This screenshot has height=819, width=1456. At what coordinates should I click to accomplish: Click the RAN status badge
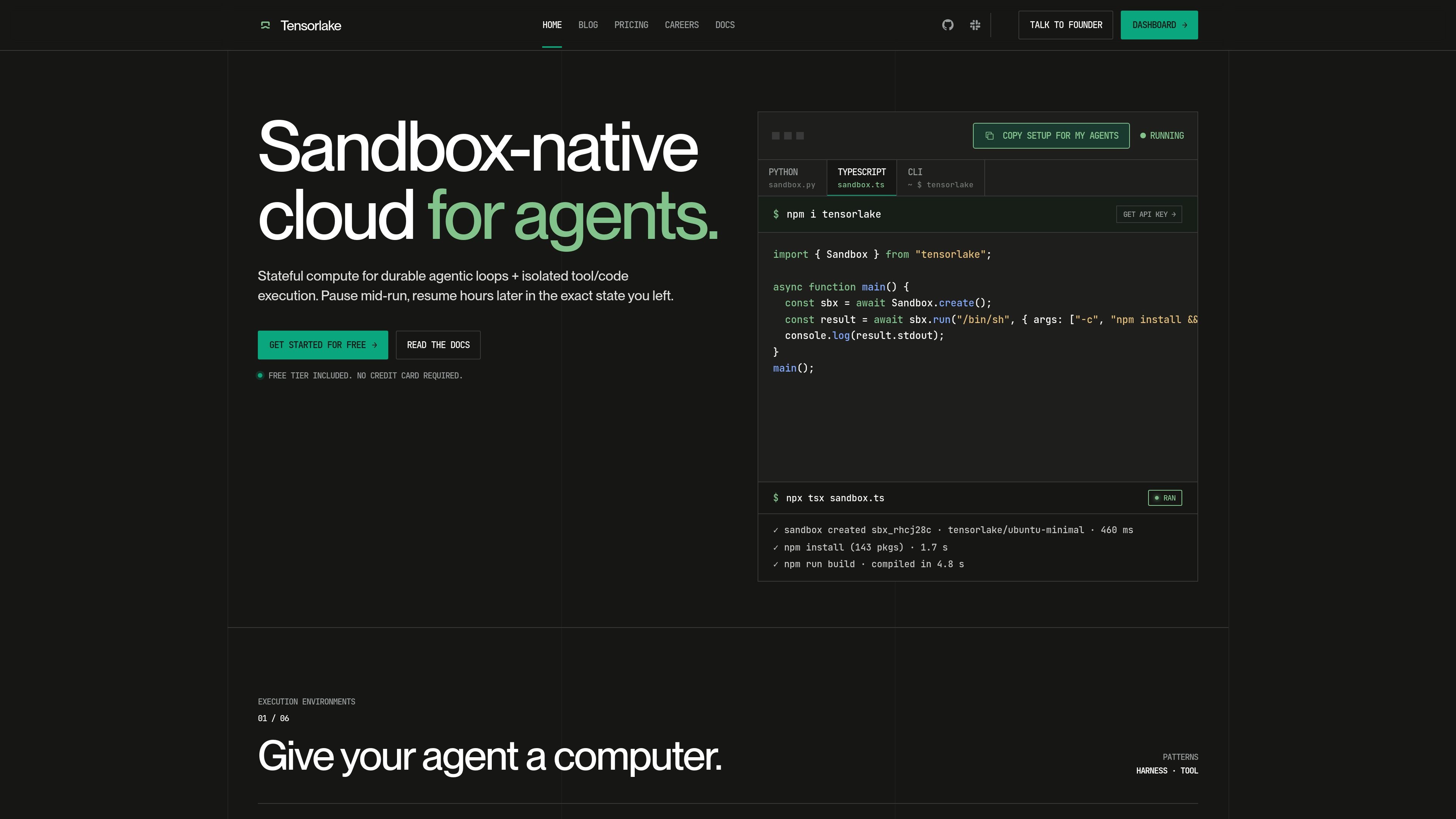tap(1165, 498)
